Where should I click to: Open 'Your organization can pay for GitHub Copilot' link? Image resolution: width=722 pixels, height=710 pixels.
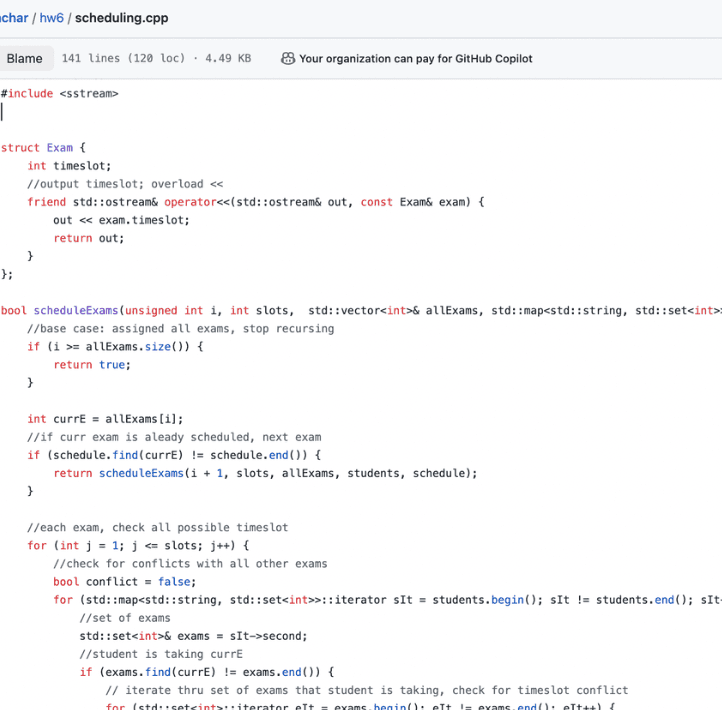click(415, 58)
